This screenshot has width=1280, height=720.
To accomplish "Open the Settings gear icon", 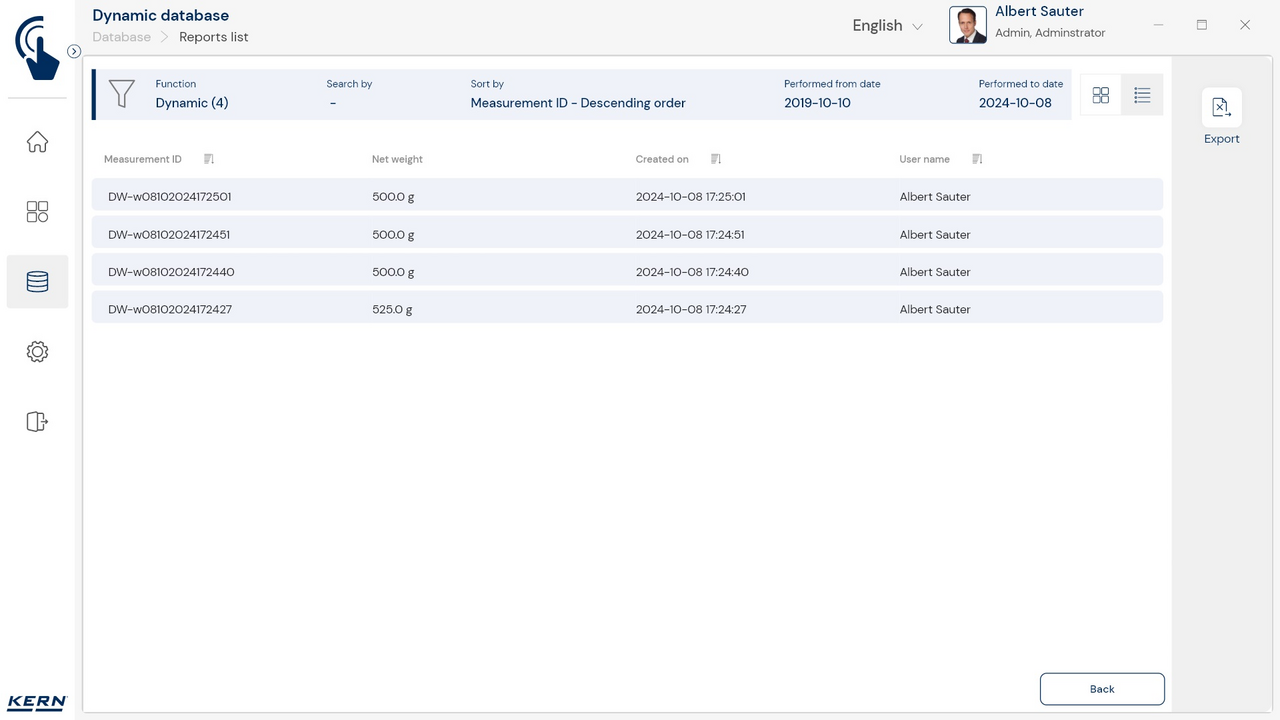I will coord(37,352).
